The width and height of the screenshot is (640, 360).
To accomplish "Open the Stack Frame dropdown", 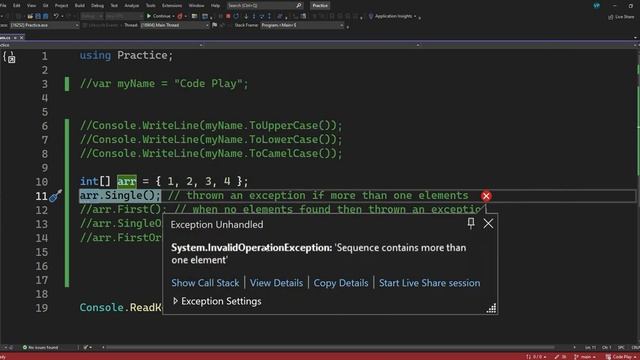I will pyautogui.click(x=302, y=25).
